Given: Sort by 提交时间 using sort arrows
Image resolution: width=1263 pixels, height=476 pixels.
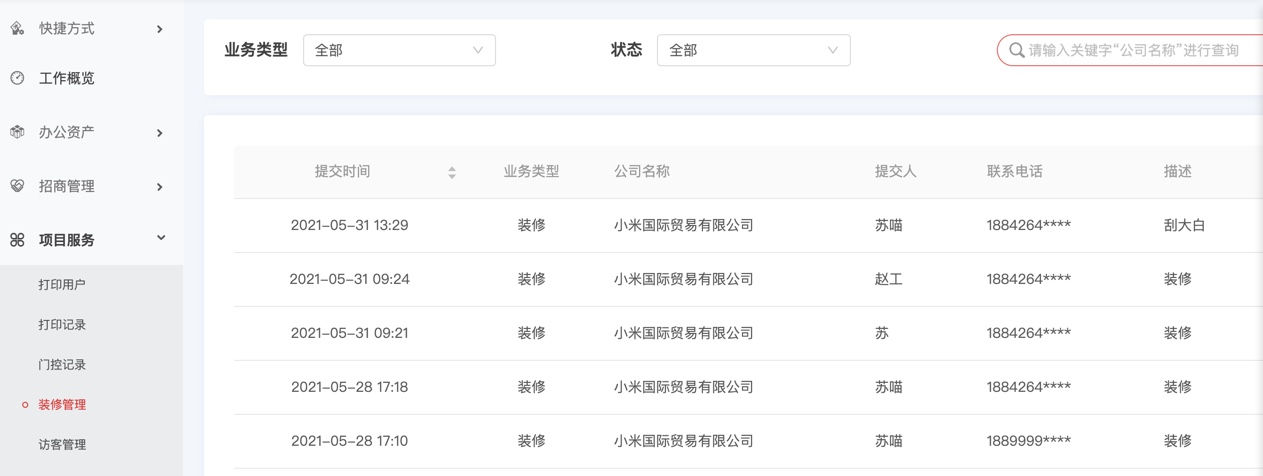Looking at the screenshot, I should [x=452, y=173].
